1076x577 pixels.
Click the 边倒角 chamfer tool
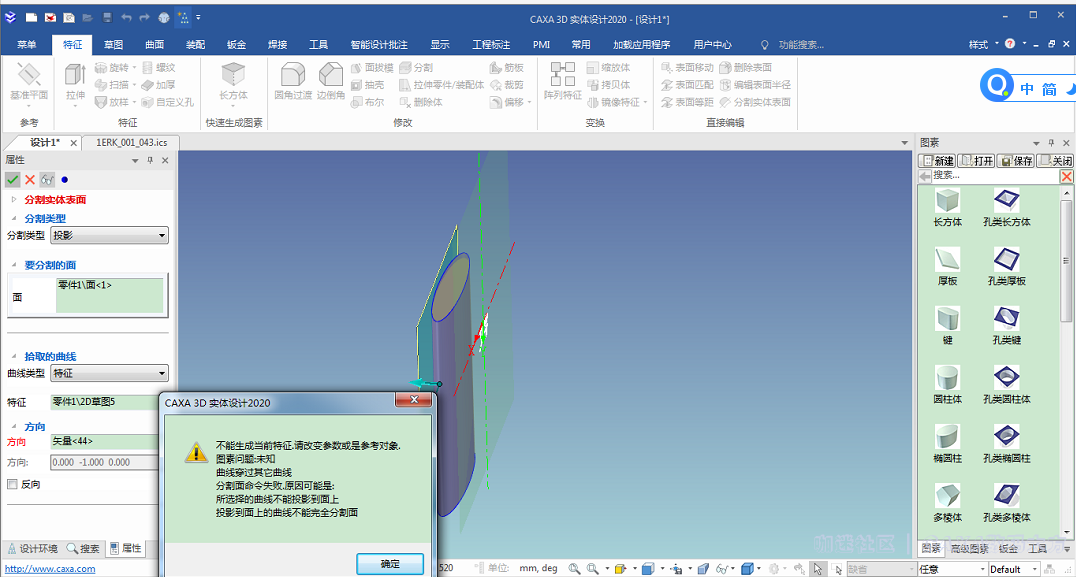pos(331,81)
